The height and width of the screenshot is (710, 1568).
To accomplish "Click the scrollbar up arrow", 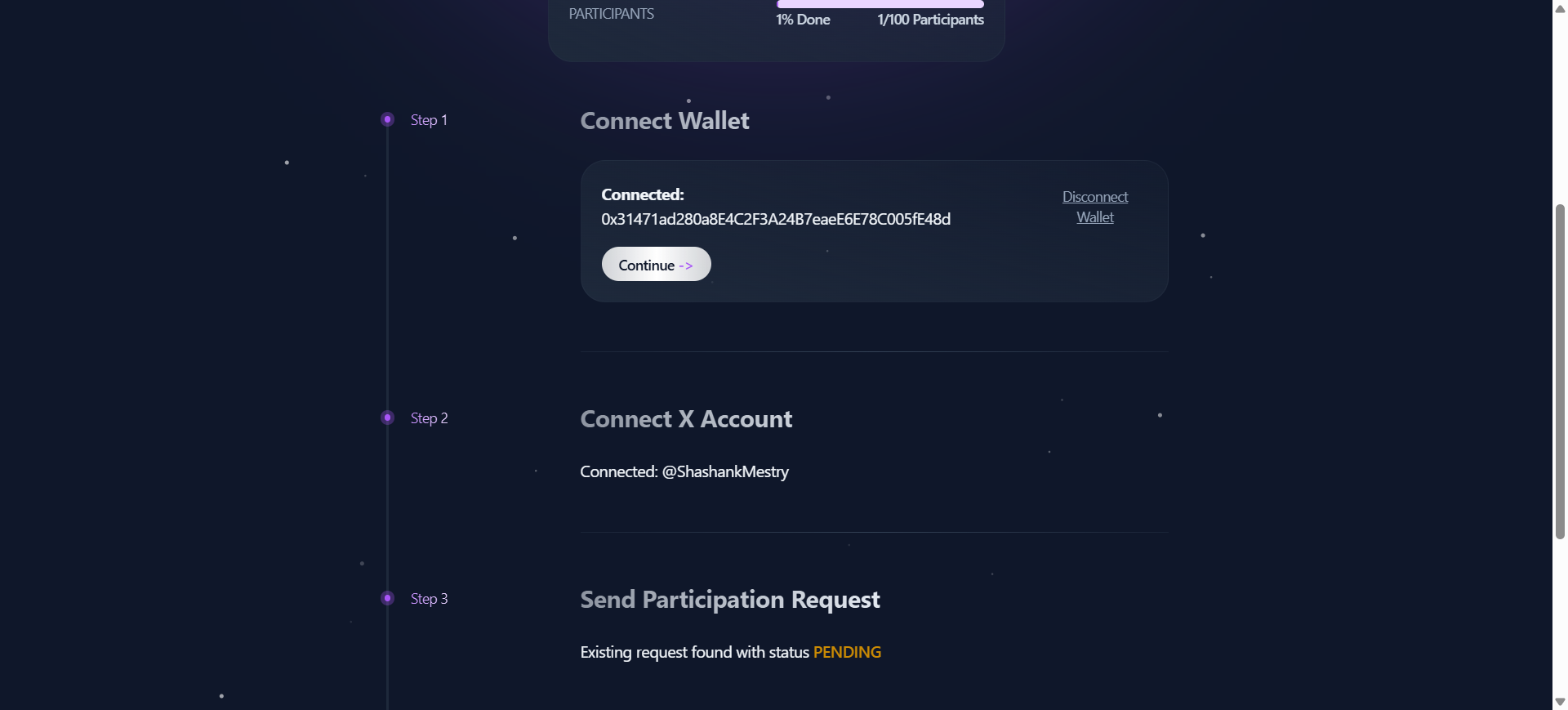I will pos(1560,8).
